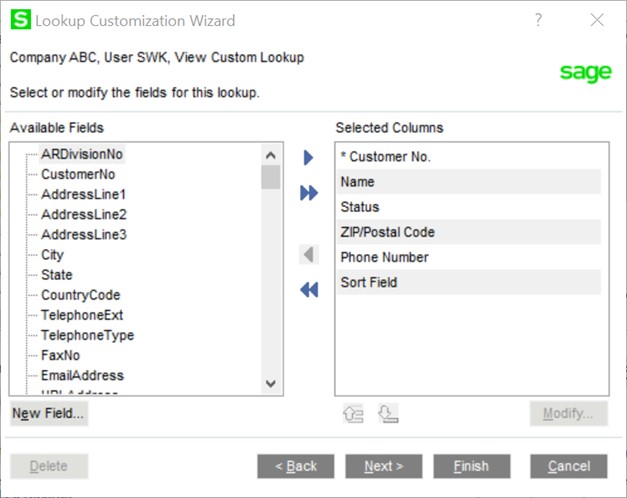The image size is (627, 498).
Task: Select EmailAddress field
Action: point(82,376)
